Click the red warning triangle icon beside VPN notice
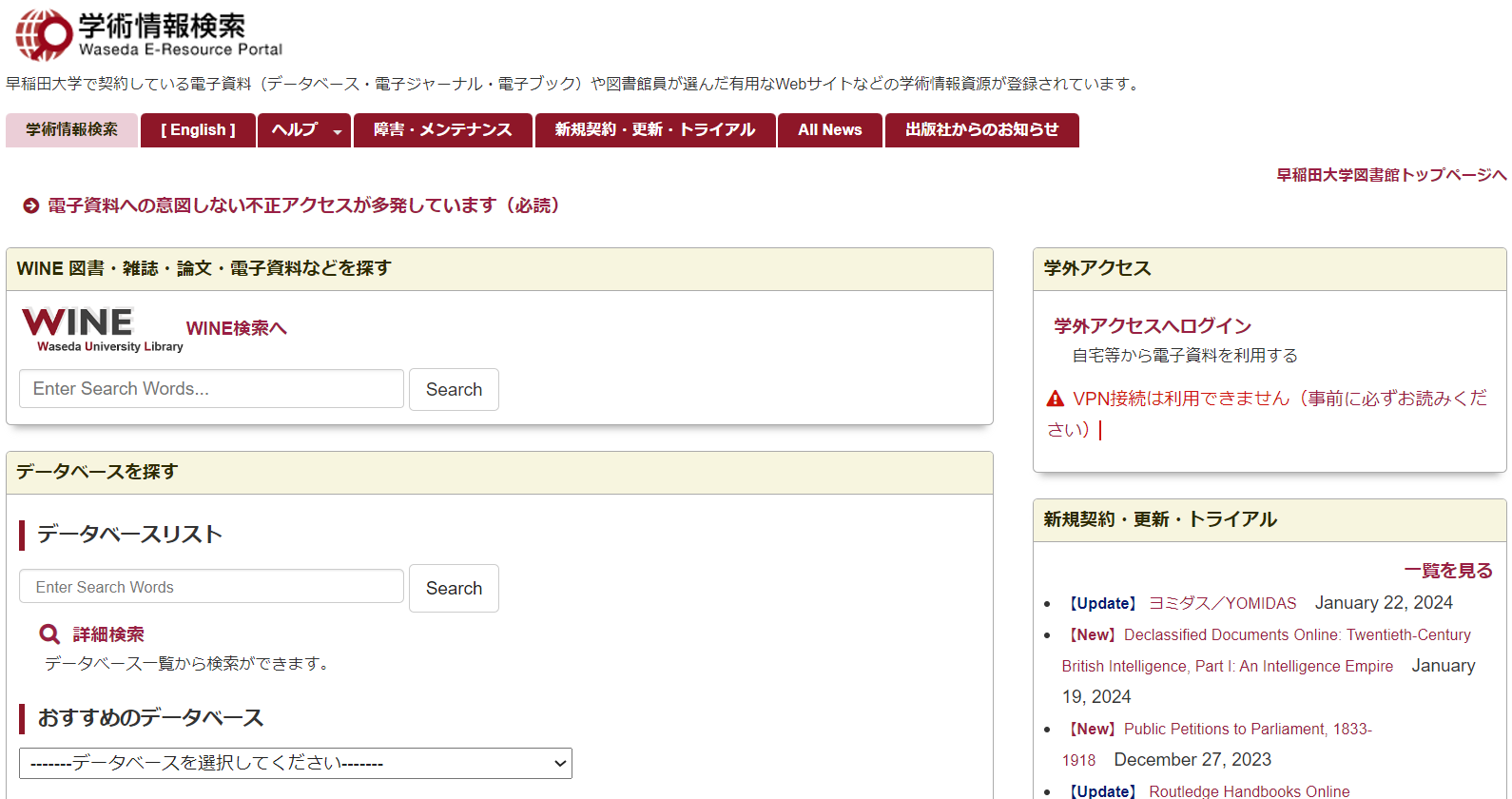Screen dimensions: 1512x799 pyautogui.click(x=1056, y=399)
